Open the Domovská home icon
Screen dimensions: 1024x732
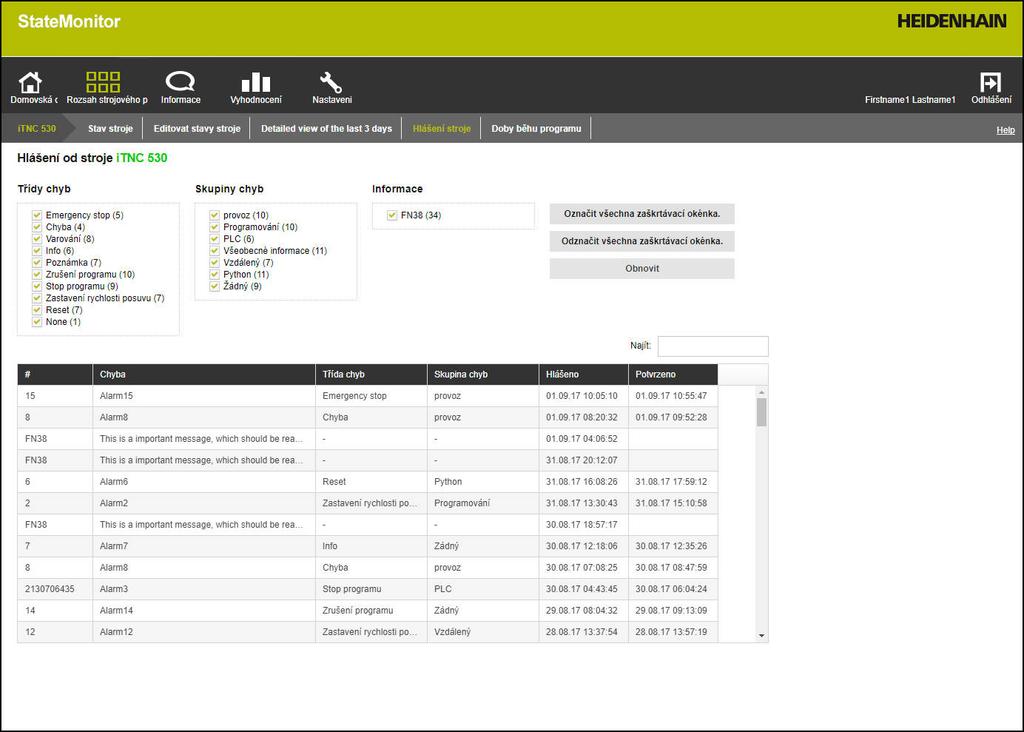pyautogui.click(x=30, y=83)
